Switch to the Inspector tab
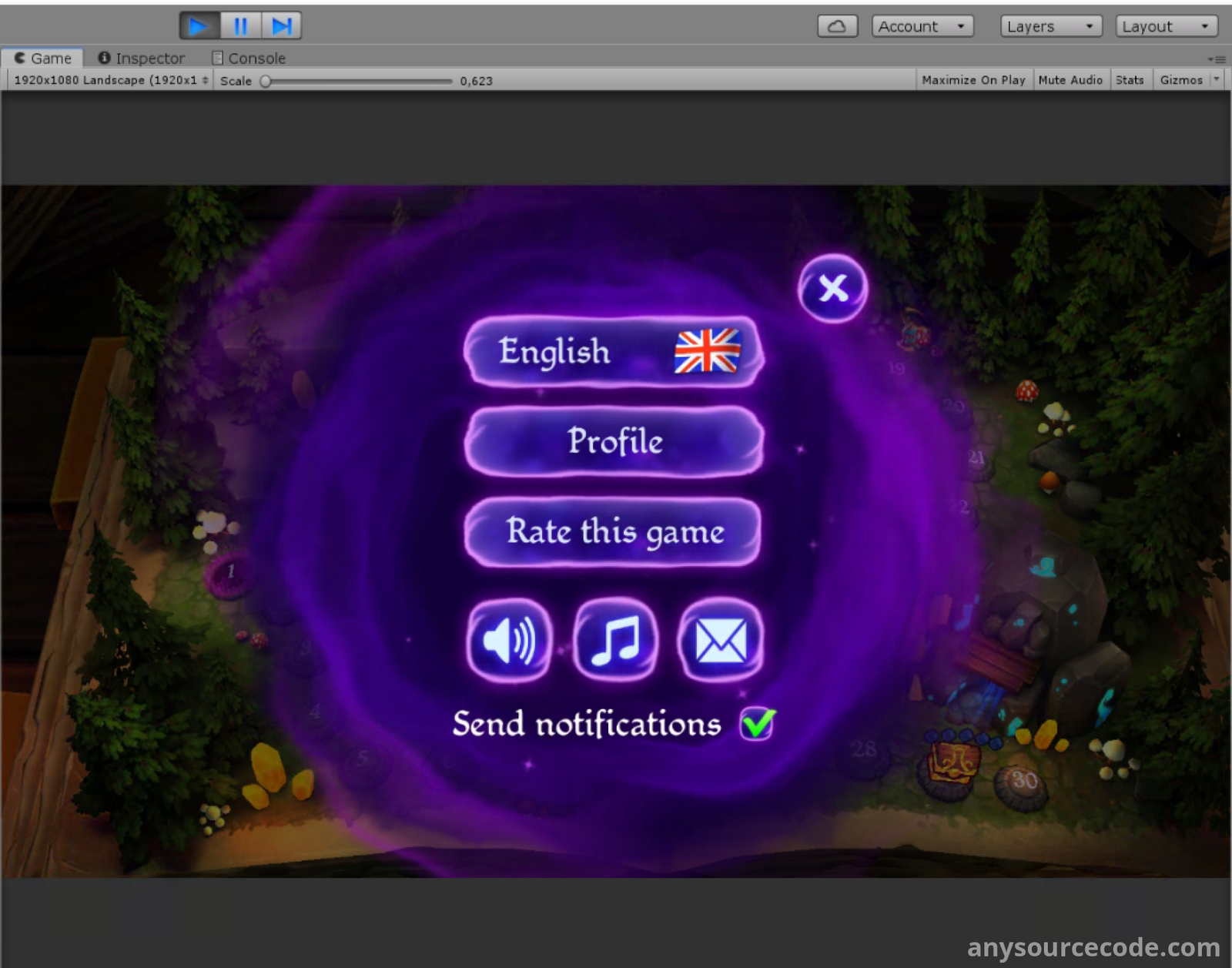Image resolution: width=1232 pixels, height=968 pixels. pos(142,59)
